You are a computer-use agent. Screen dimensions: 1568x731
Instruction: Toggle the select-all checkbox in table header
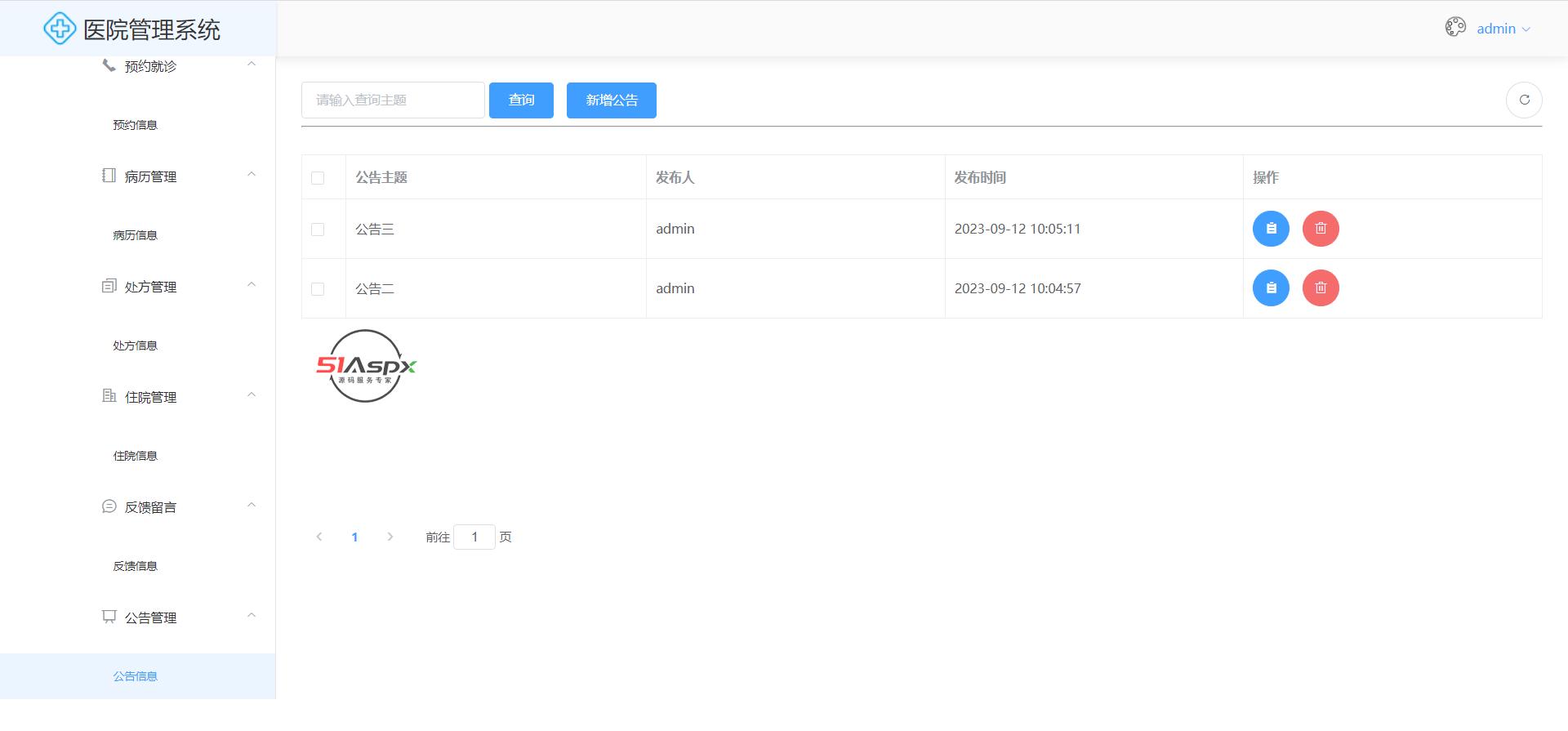click(318, 178)
